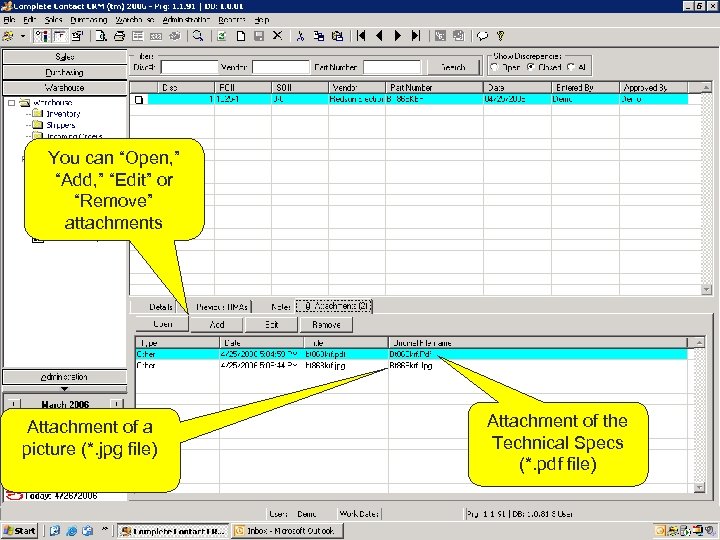Open the Edit menu
Viewport: 720px width, 540px height.
pos(29,20)
